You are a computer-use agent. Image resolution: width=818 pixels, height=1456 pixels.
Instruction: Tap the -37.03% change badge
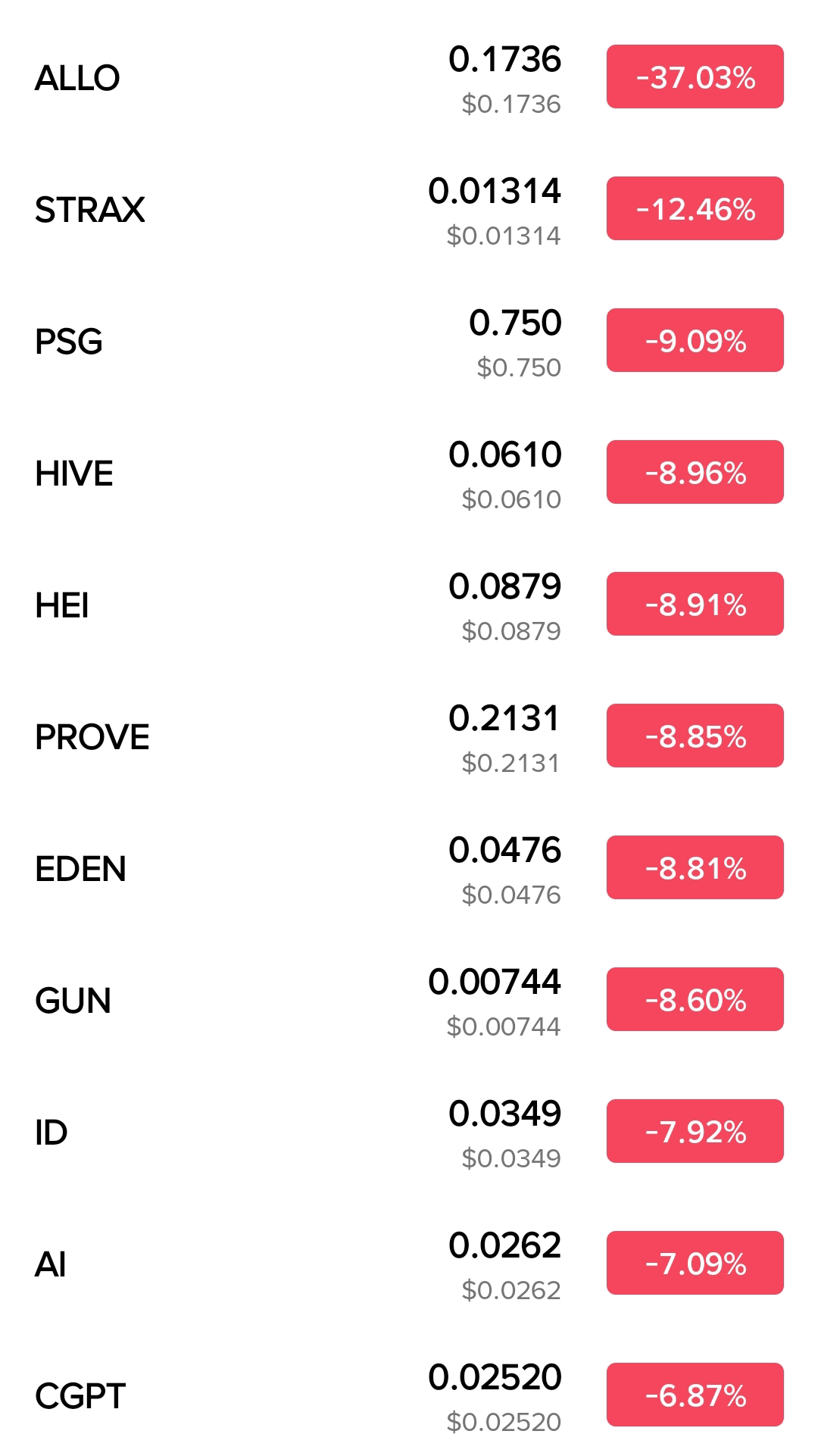click(x=695, y=77)
